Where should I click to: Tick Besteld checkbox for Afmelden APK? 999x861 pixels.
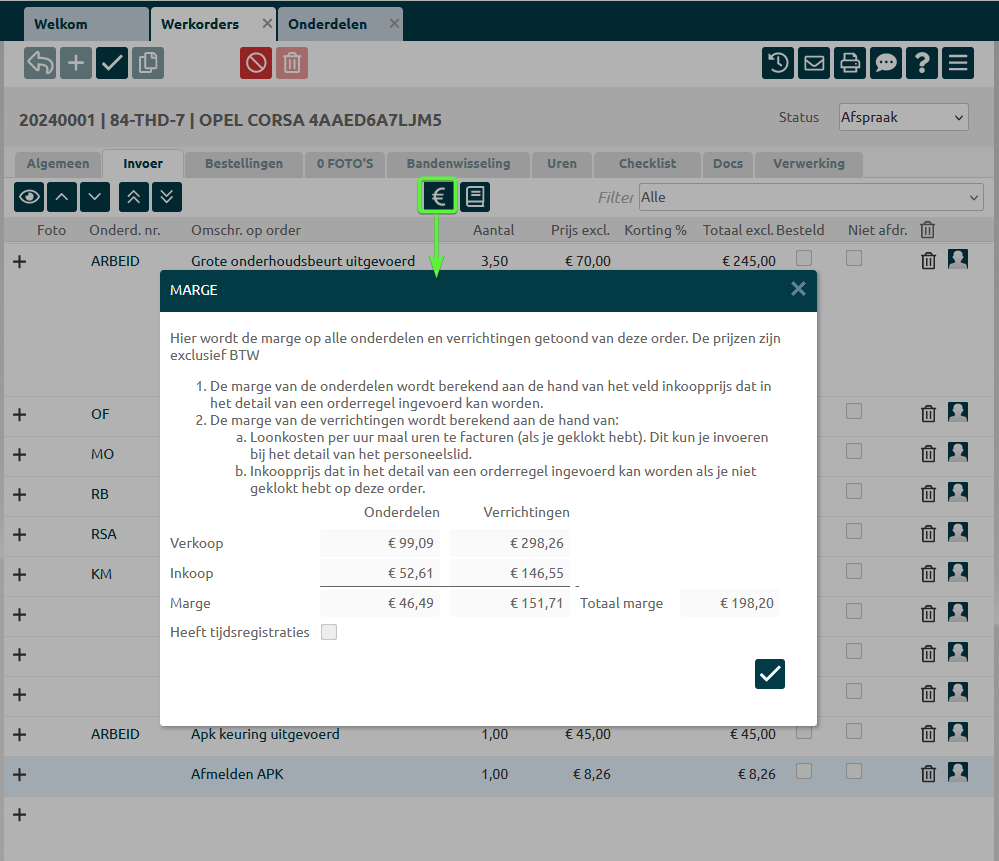(804, 771)
